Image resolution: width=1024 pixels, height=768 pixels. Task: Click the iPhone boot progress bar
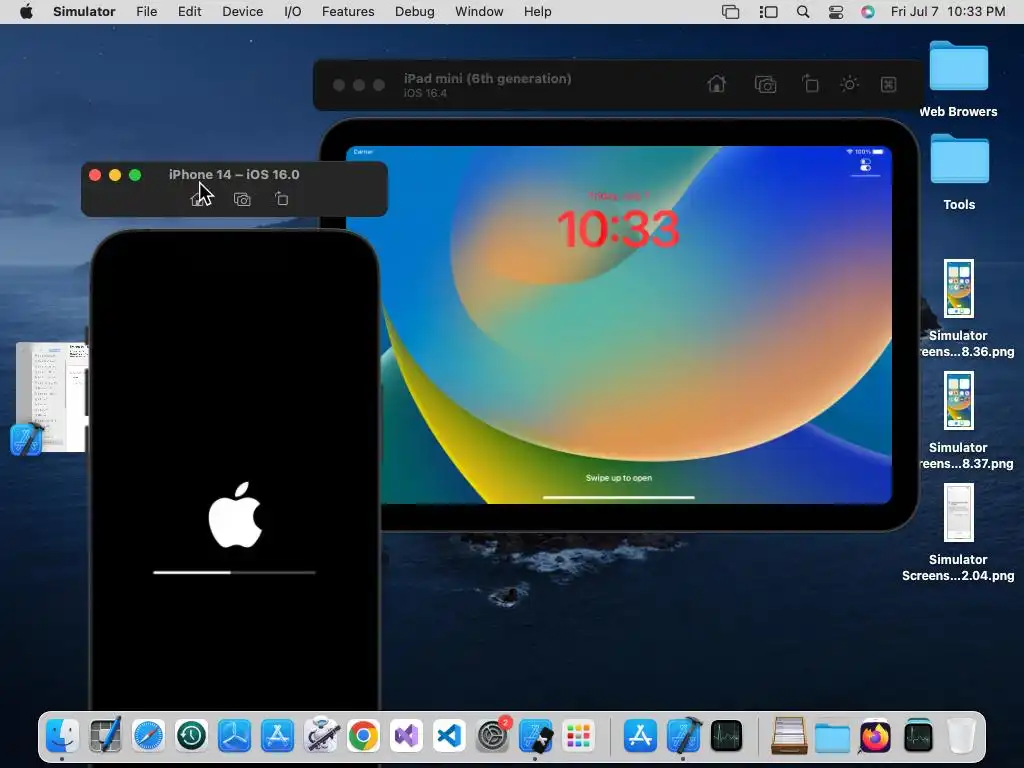point(234,573)
